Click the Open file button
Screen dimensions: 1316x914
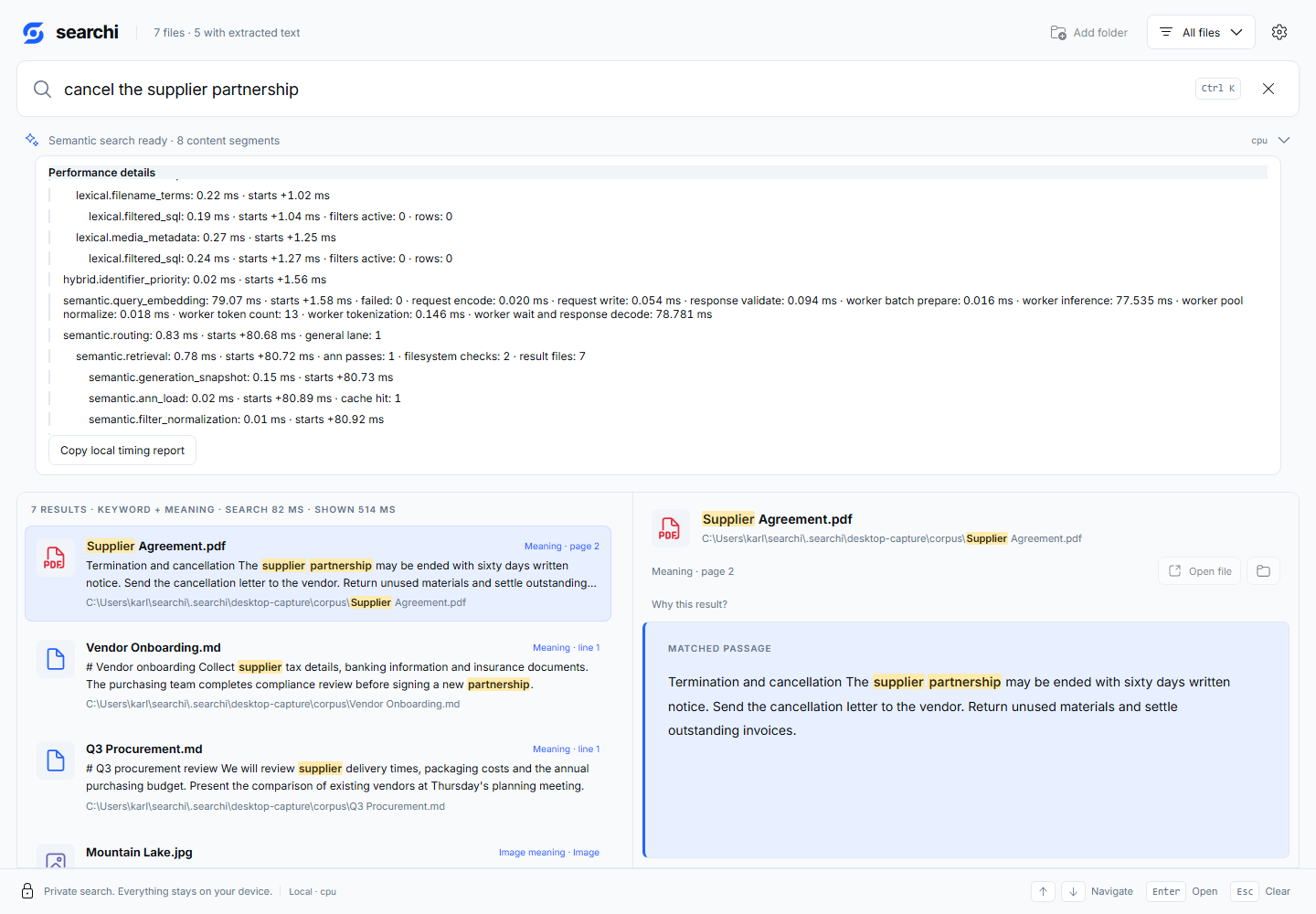[1201, 571]
